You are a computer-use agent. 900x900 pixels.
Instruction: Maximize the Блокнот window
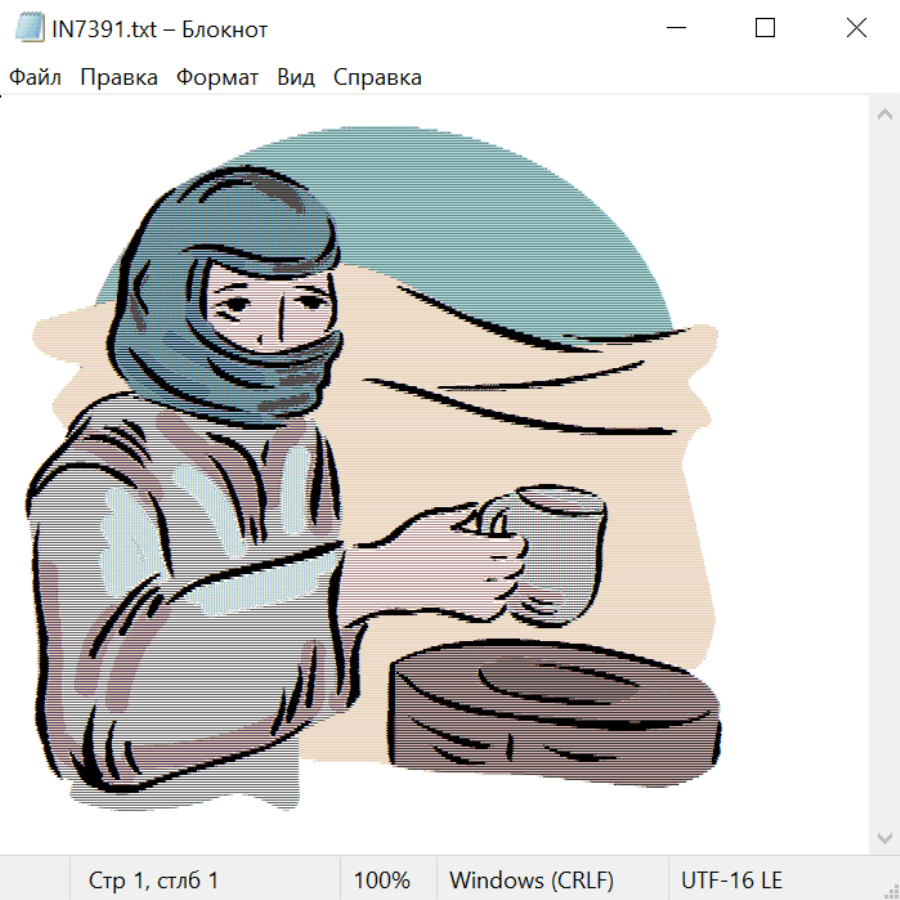765,29
